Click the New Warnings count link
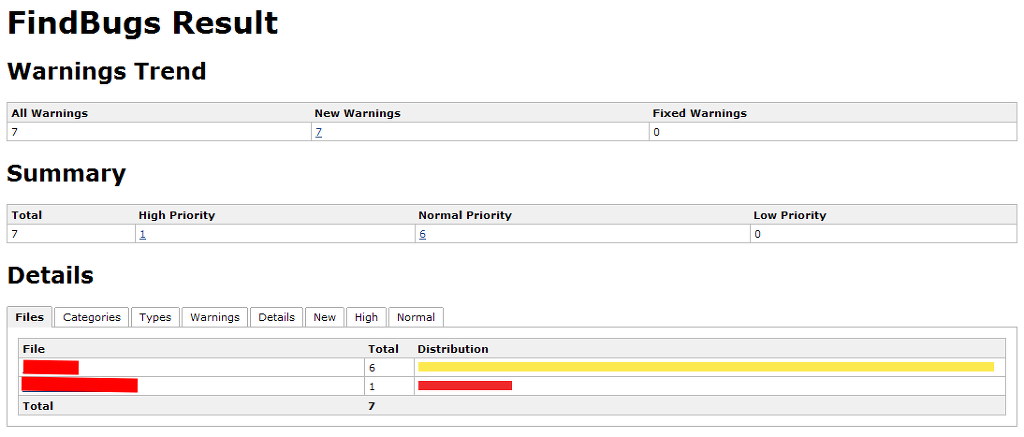Image resolution: width=1024 pixels, height=437 pixels. coord(318,132)
